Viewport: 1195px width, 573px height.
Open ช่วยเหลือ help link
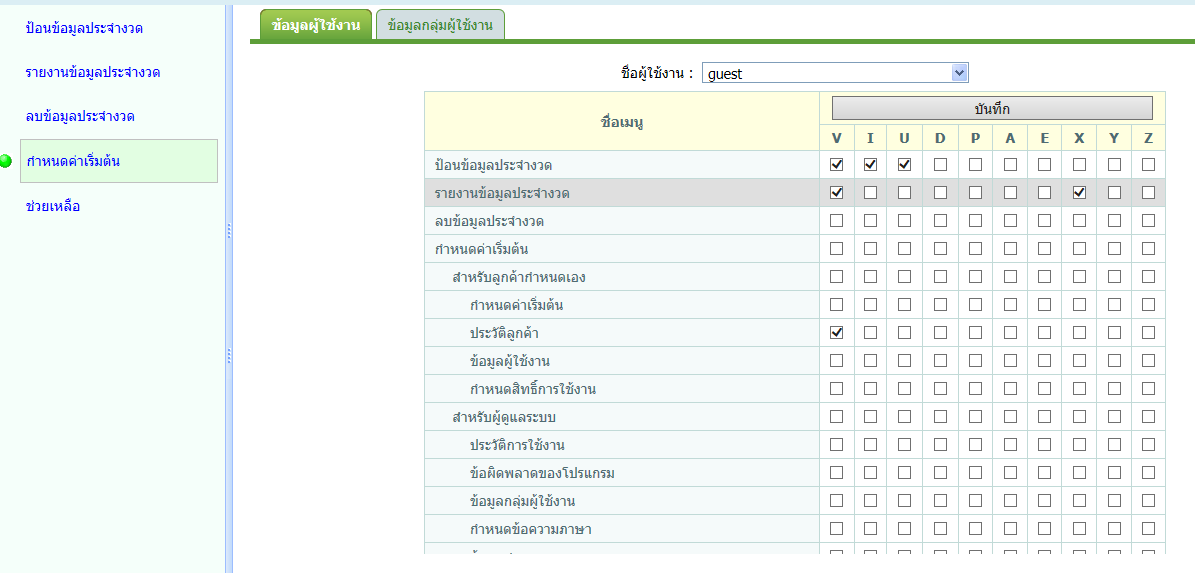click(53, 206)
